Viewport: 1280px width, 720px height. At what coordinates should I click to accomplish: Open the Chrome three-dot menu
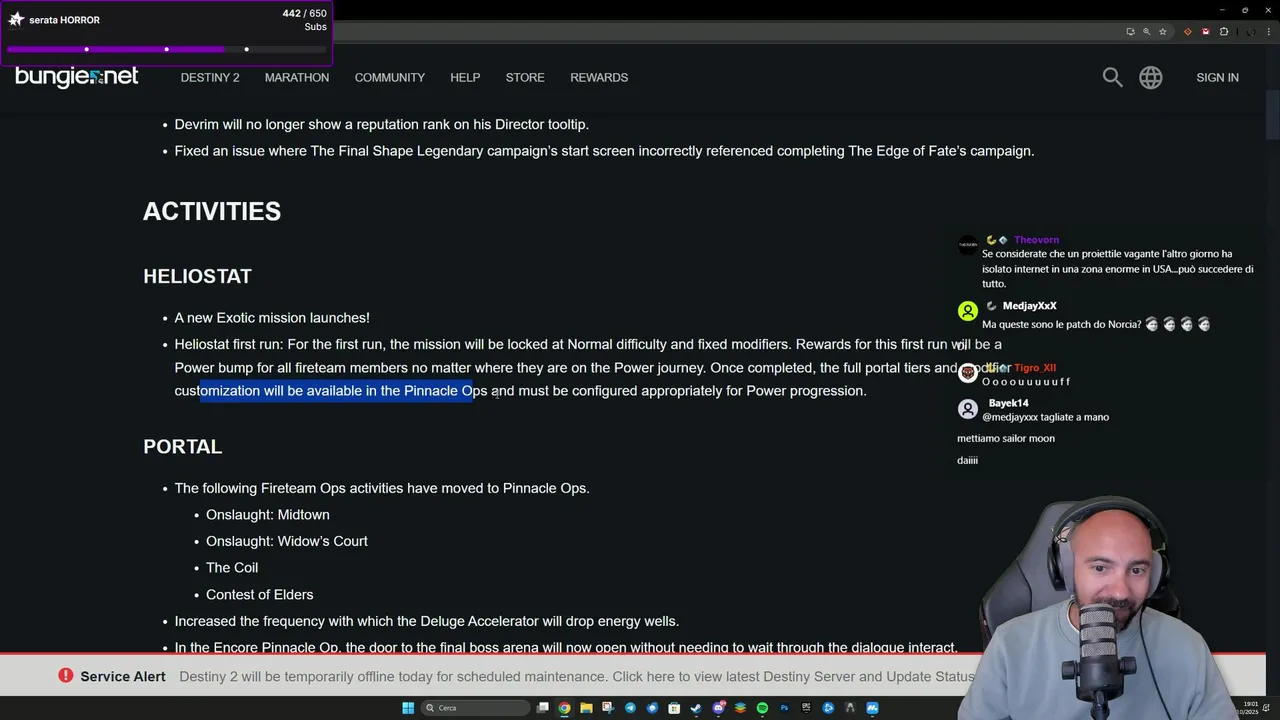pos(1270,31)
